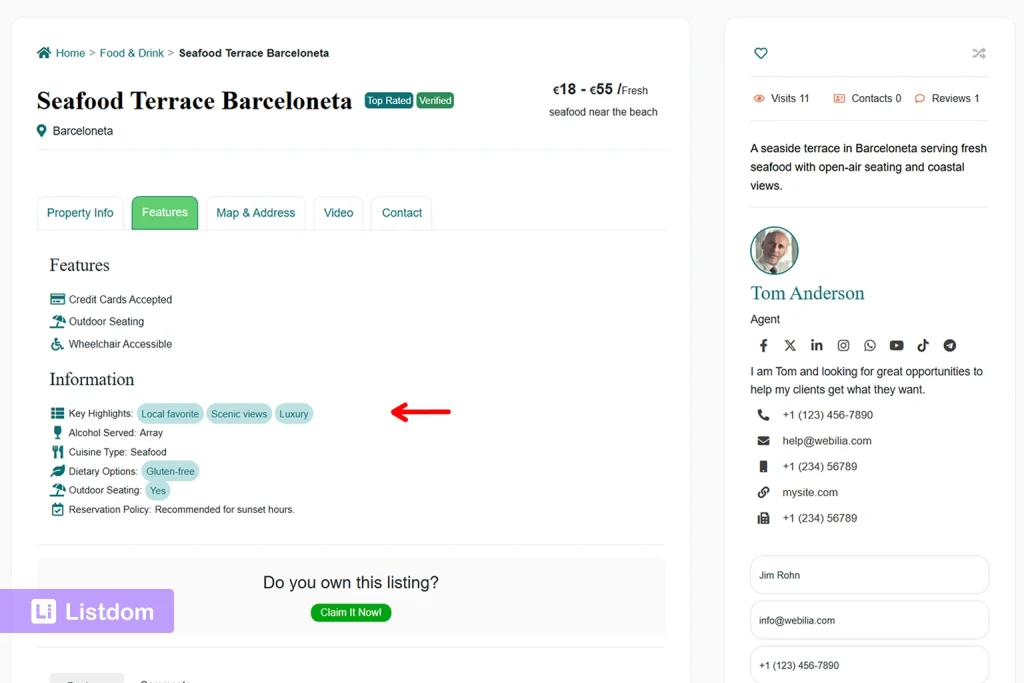
Task: Open the agent's TikTok icon
Action: [x=922, y=345]
